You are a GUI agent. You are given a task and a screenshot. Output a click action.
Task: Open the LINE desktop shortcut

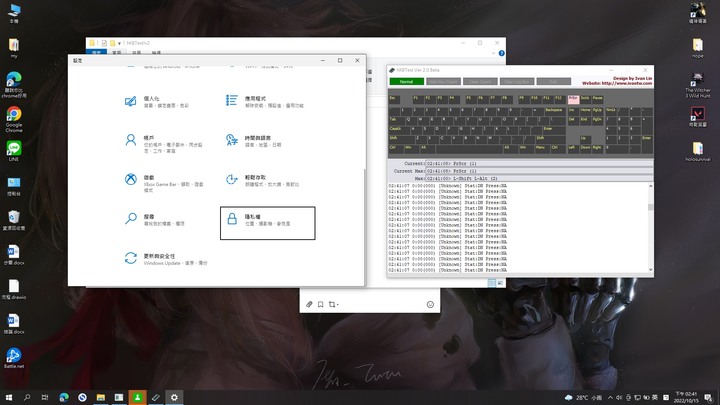(x=14, y=151)
